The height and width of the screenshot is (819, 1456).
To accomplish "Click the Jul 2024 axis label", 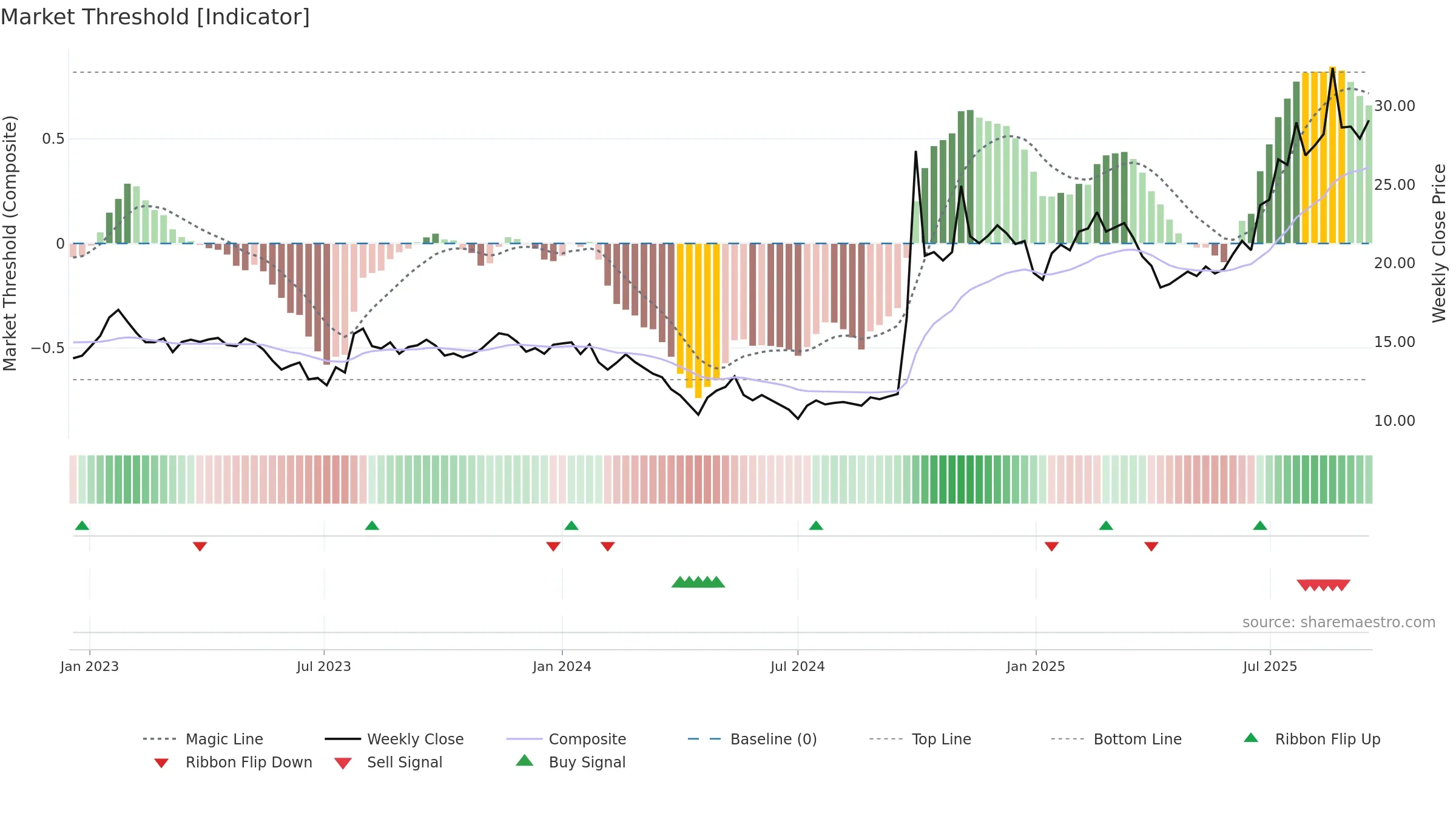I will coord(798,666).
